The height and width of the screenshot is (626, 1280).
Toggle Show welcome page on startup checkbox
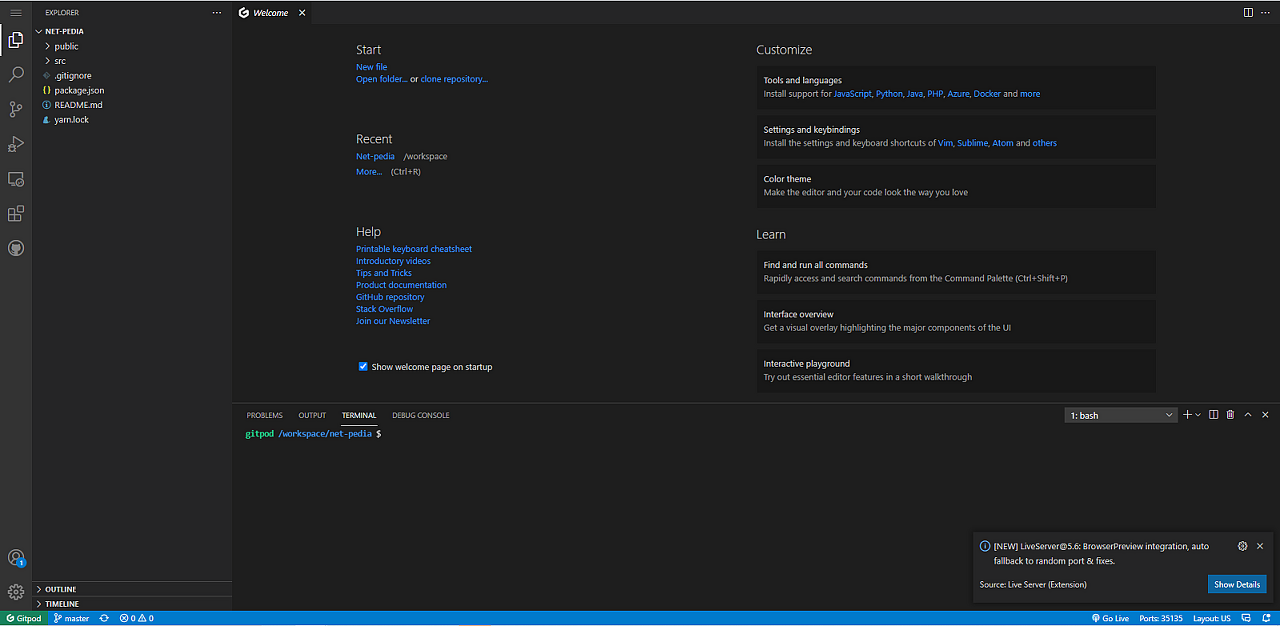(x=363, y=366)
